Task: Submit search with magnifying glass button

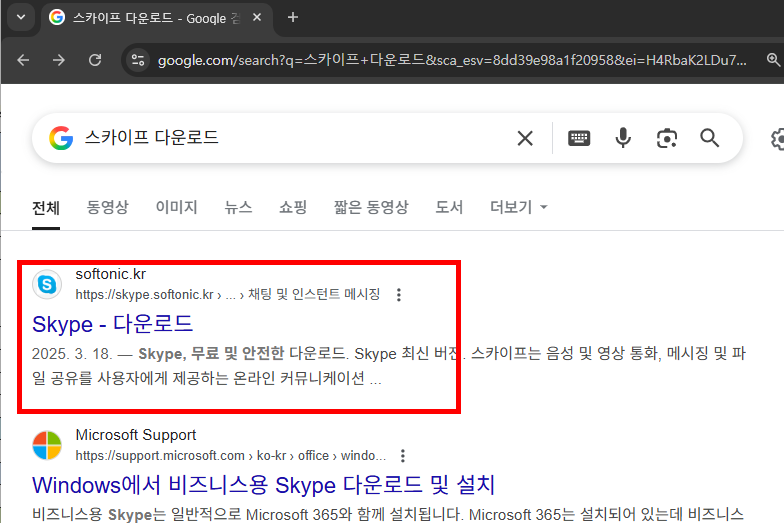Action: pos(710,138)
